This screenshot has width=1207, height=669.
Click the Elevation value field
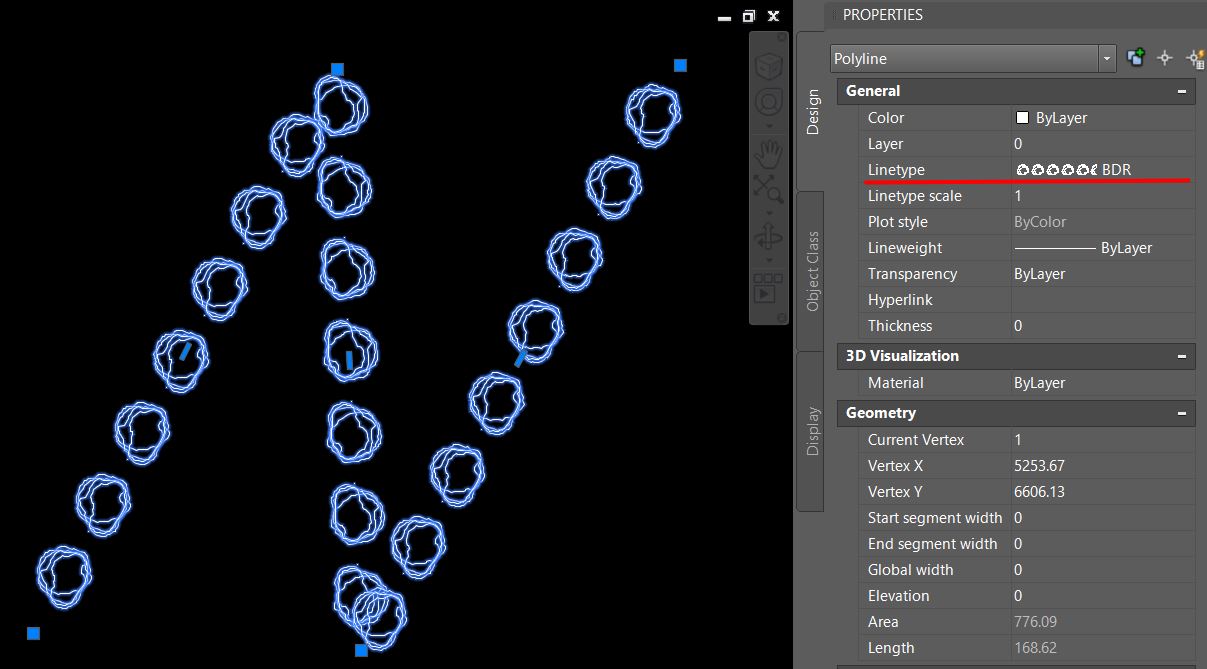[1103, 596]
